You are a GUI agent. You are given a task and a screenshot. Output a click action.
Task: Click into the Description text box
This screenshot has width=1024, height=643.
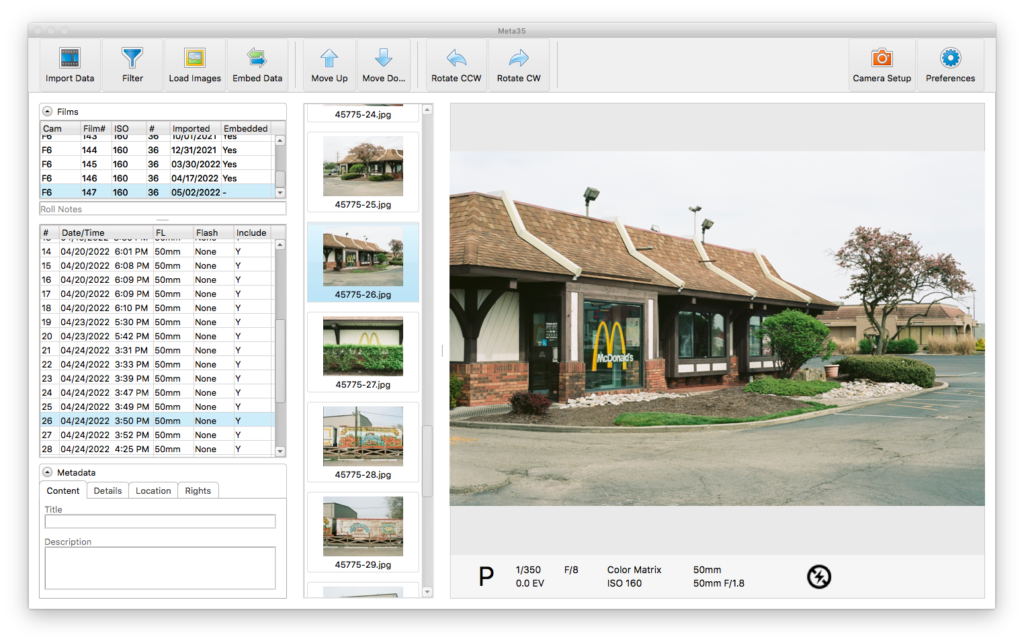point(160,568)
